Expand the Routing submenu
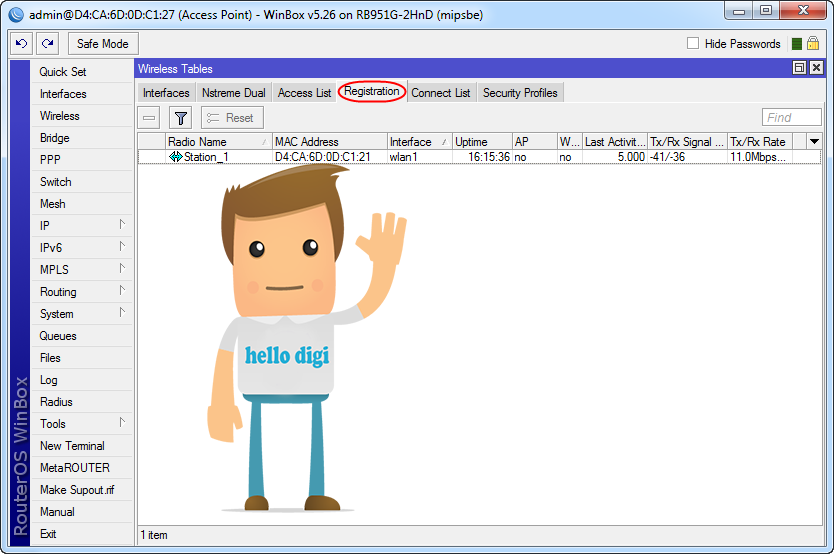This screenshot has width=834, height=554. click(122, 290)
